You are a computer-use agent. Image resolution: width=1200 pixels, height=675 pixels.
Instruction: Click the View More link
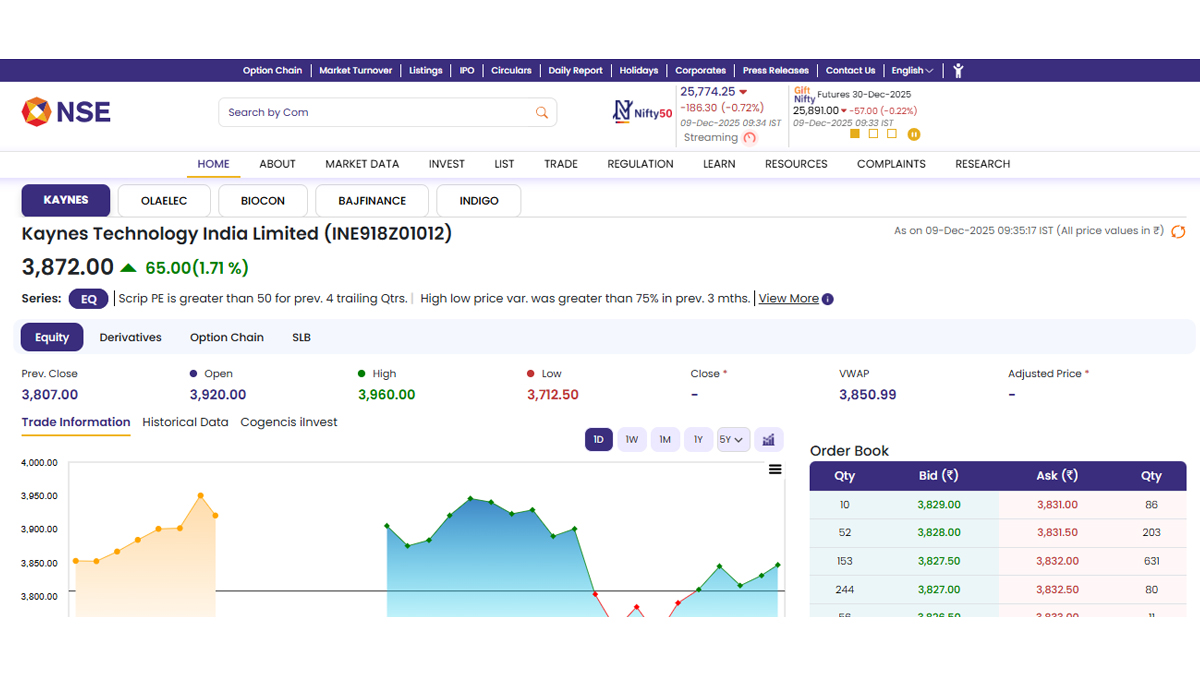[788, 298]
